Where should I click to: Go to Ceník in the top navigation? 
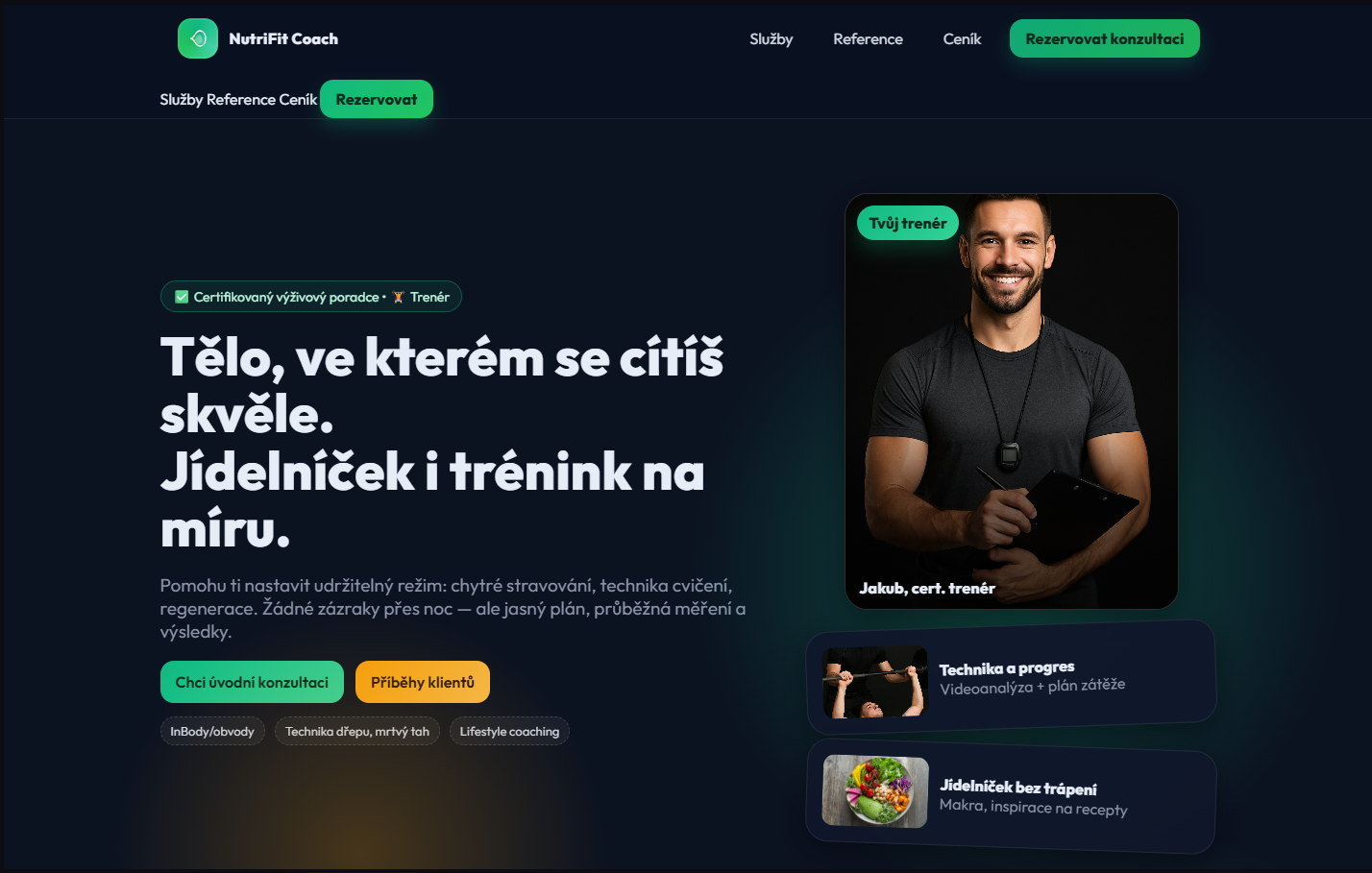(962, 38)
